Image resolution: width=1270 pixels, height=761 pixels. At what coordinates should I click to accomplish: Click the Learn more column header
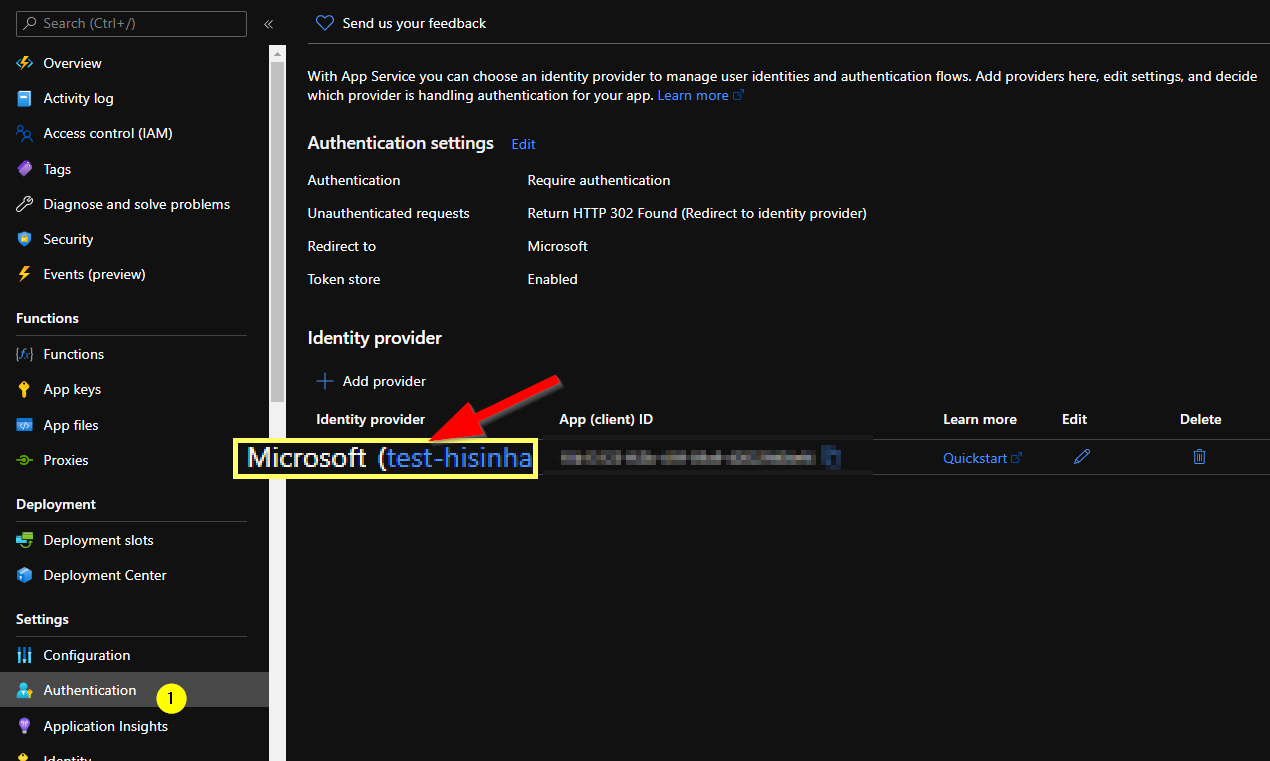pyautogui.click(x=980, y=419)
